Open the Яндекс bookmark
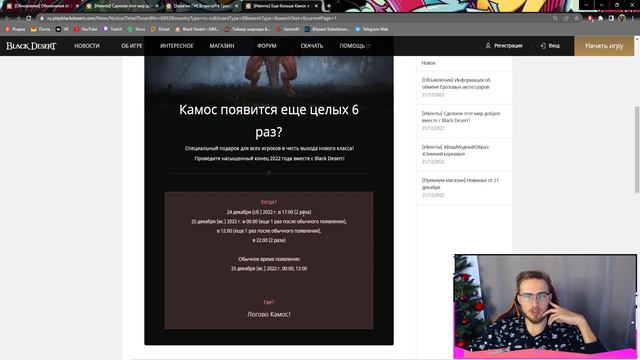 15,29
